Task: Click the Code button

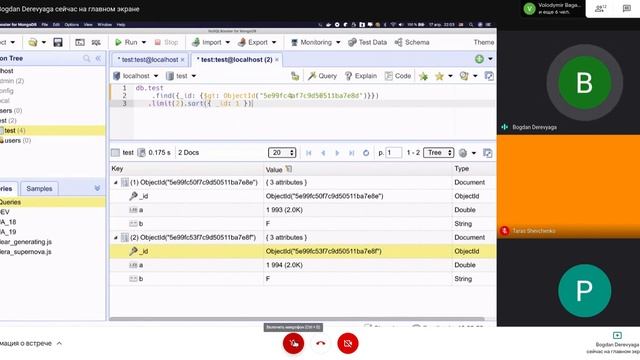Action: [398, 76]
